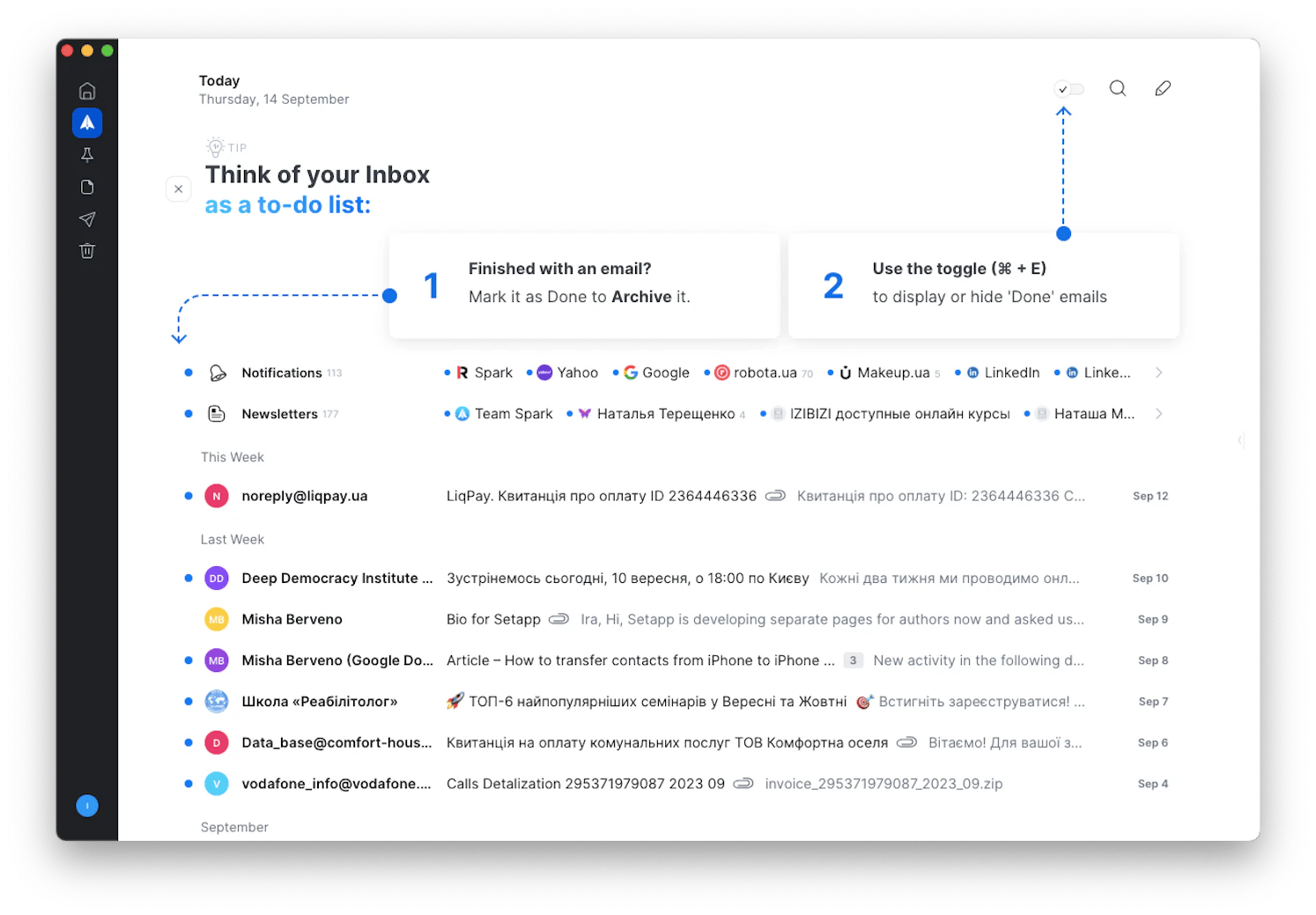Open the Home icon in sidebar
The image size is (1316, 915).
[x=87, y=91]
